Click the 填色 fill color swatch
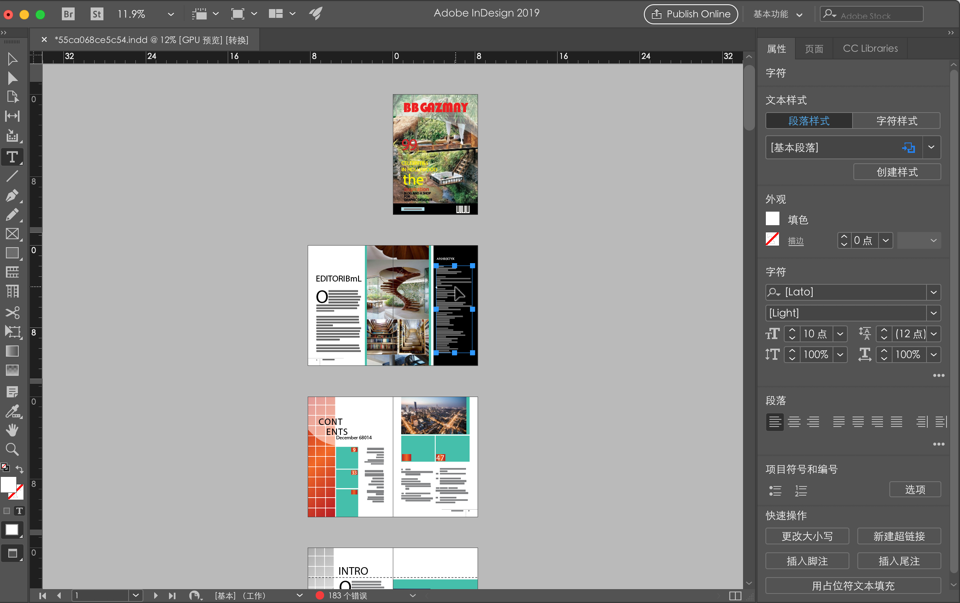This screenshot has height=603, width=960. click(772, 218)
